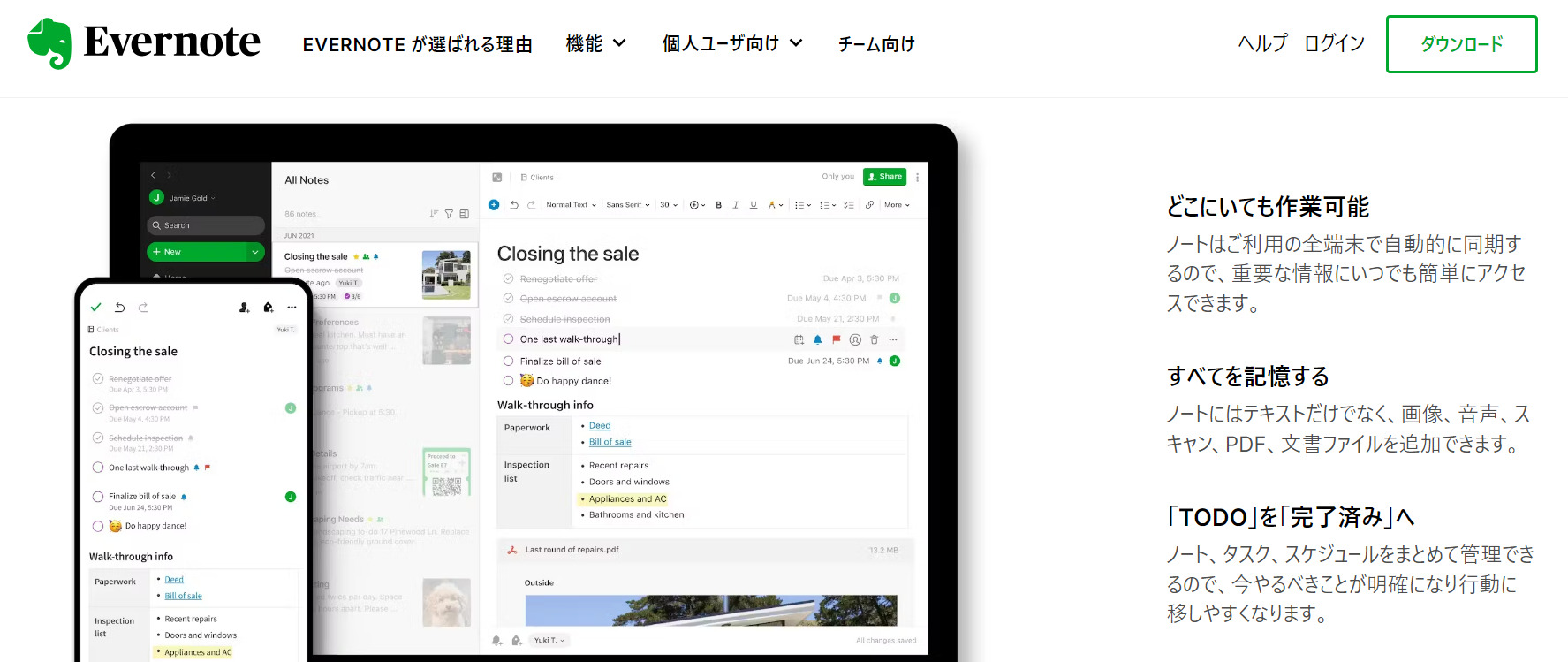The width and height of the screenshot is (1568, 662).
Task: Open the チーム向け navigation item
Action: click(876, 44)
